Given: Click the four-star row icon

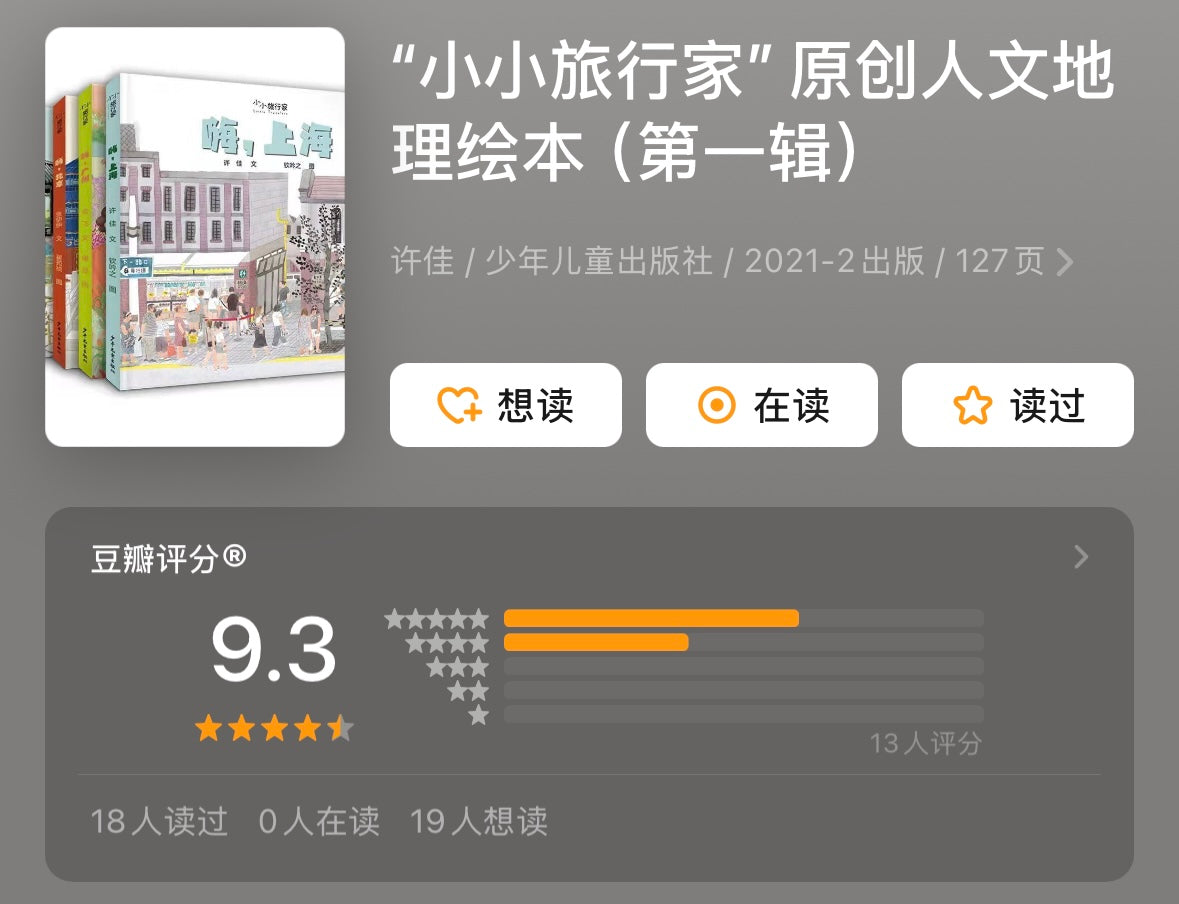Looking at the screenshot, I should point(447,643).
